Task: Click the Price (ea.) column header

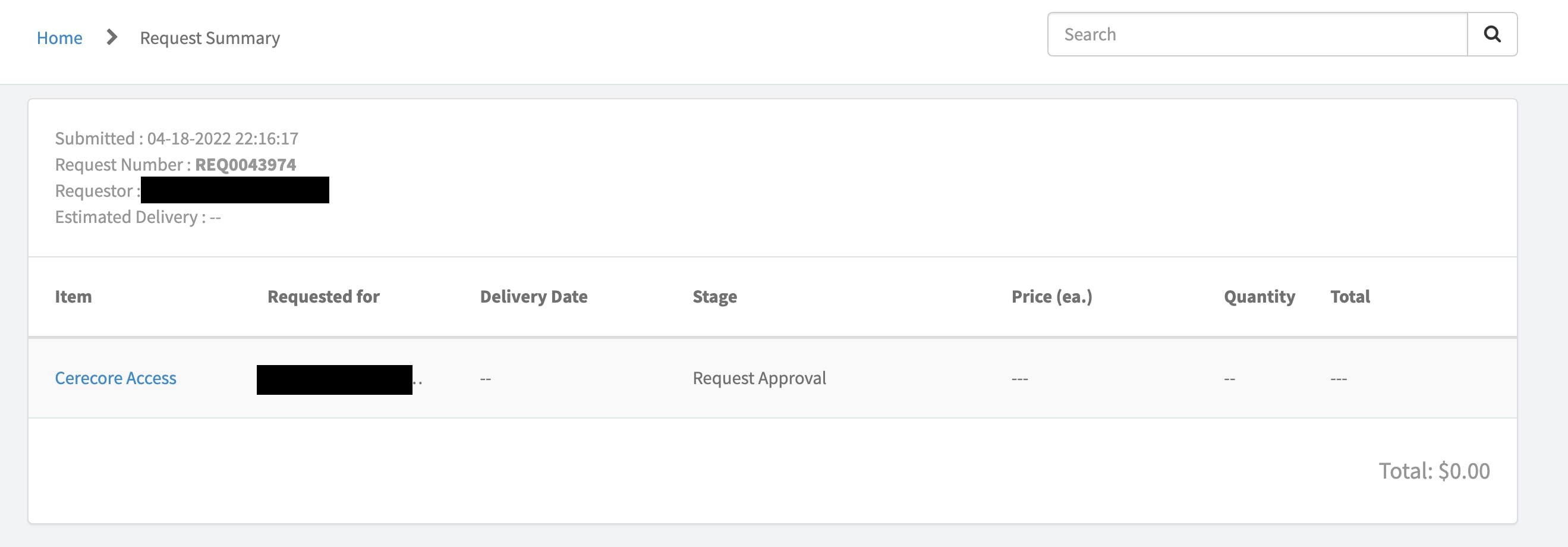Action: coord(1051,297)
